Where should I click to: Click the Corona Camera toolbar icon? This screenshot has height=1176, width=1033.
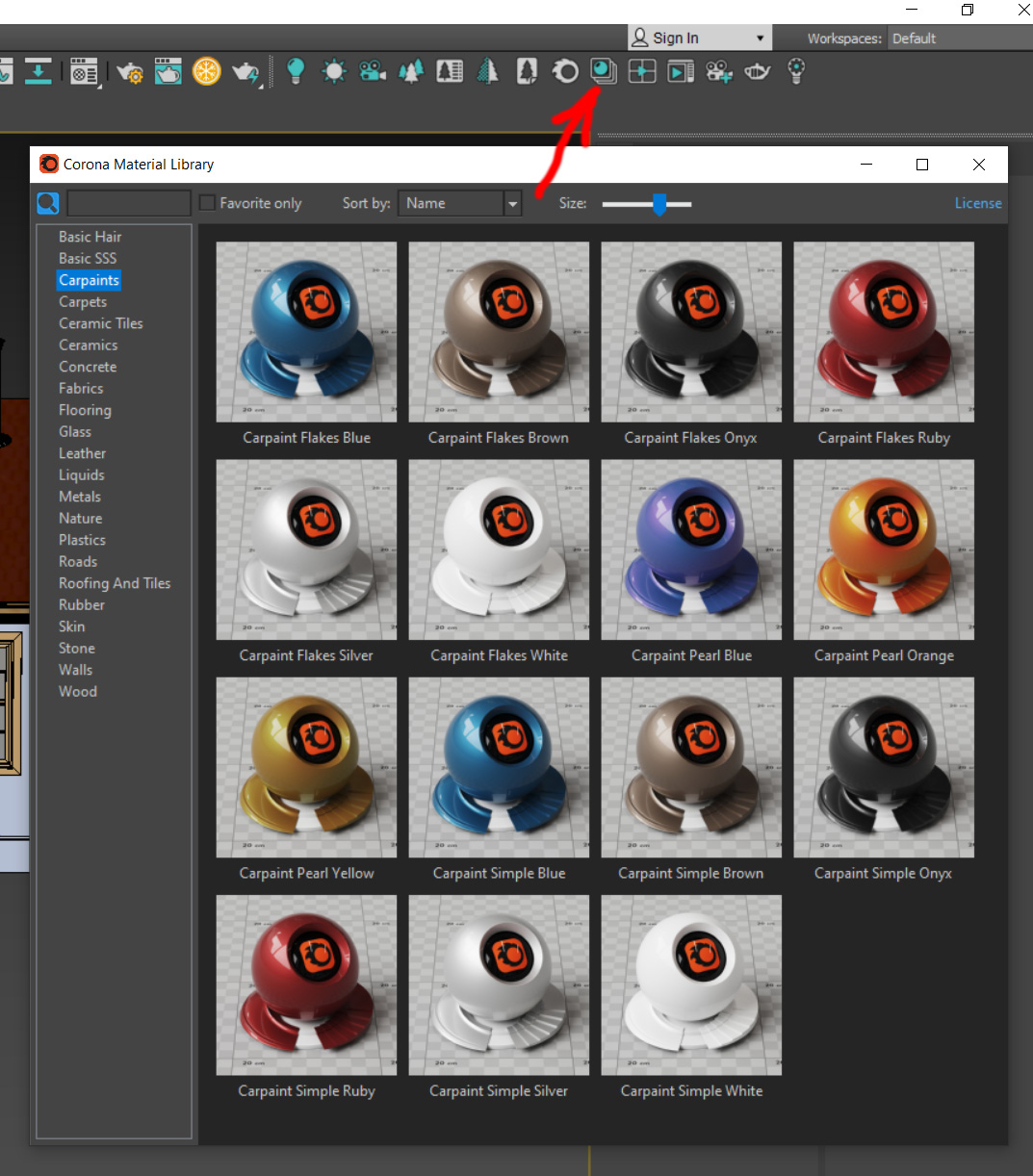(373, 71)
